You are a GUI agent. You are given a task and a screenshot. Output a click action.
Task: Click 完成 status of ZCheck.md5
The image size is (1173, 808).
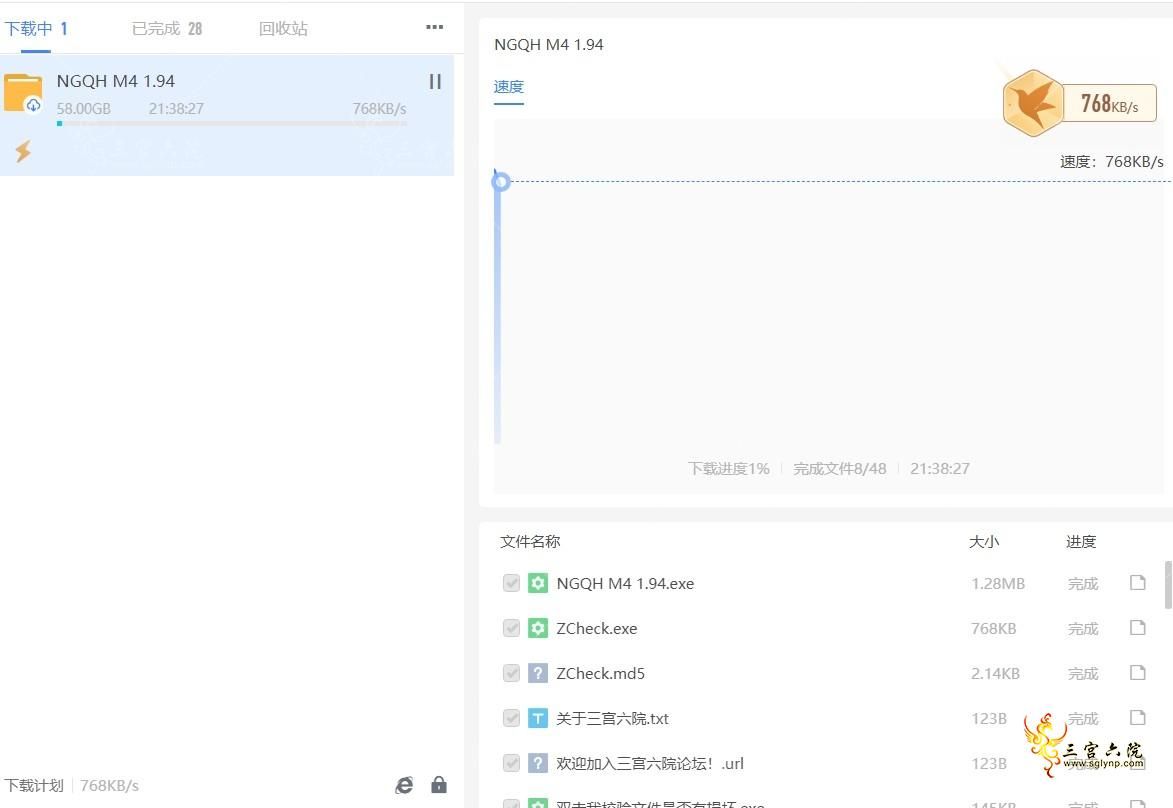(1082, 673)
